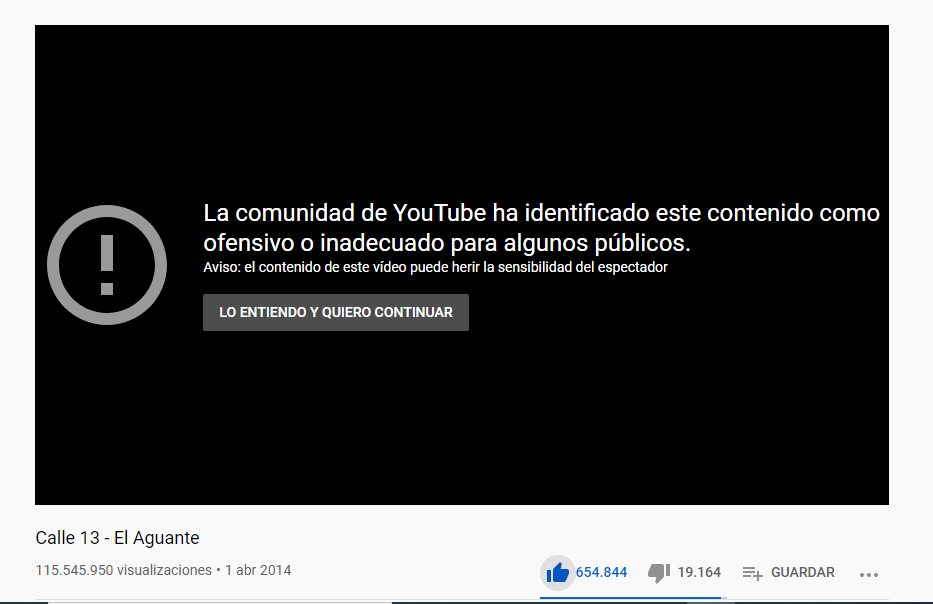Click the add-to-playlist save icon
Viewport: 933px width, 604px height.
tap(752, 573)
